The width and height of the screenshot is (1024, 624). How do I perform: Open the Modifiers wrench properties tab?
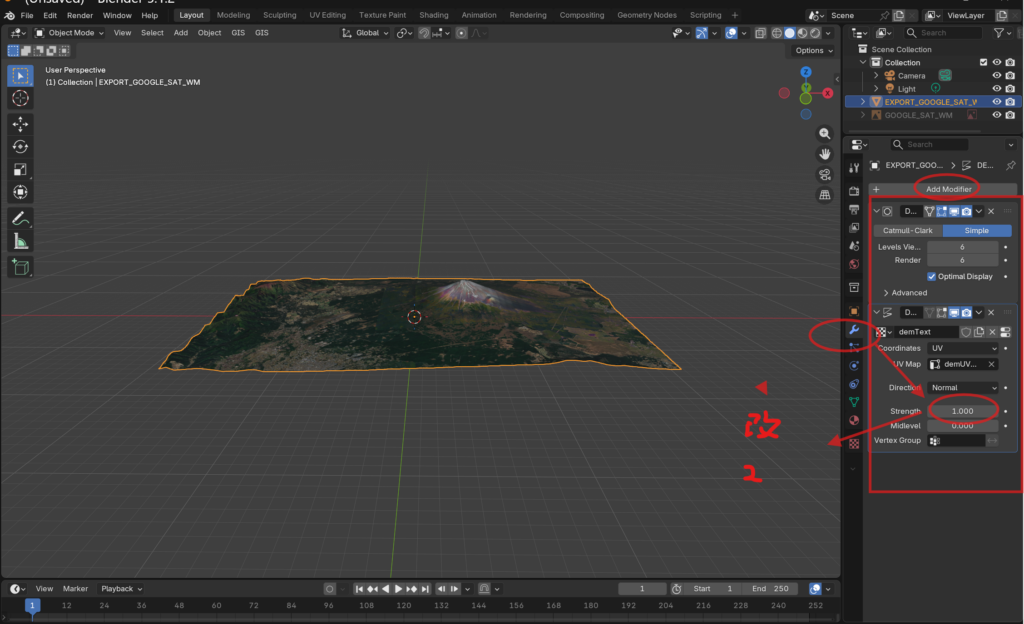tap(854, 330)
